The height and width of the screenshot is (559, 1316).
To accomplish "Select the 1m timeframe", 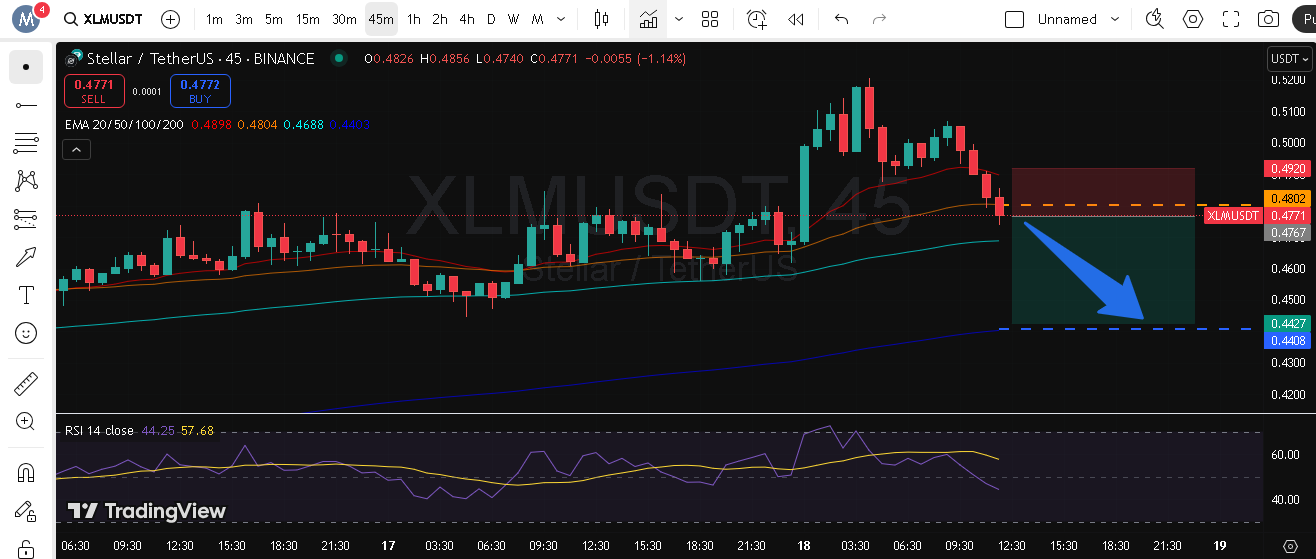I will point(214,19).
